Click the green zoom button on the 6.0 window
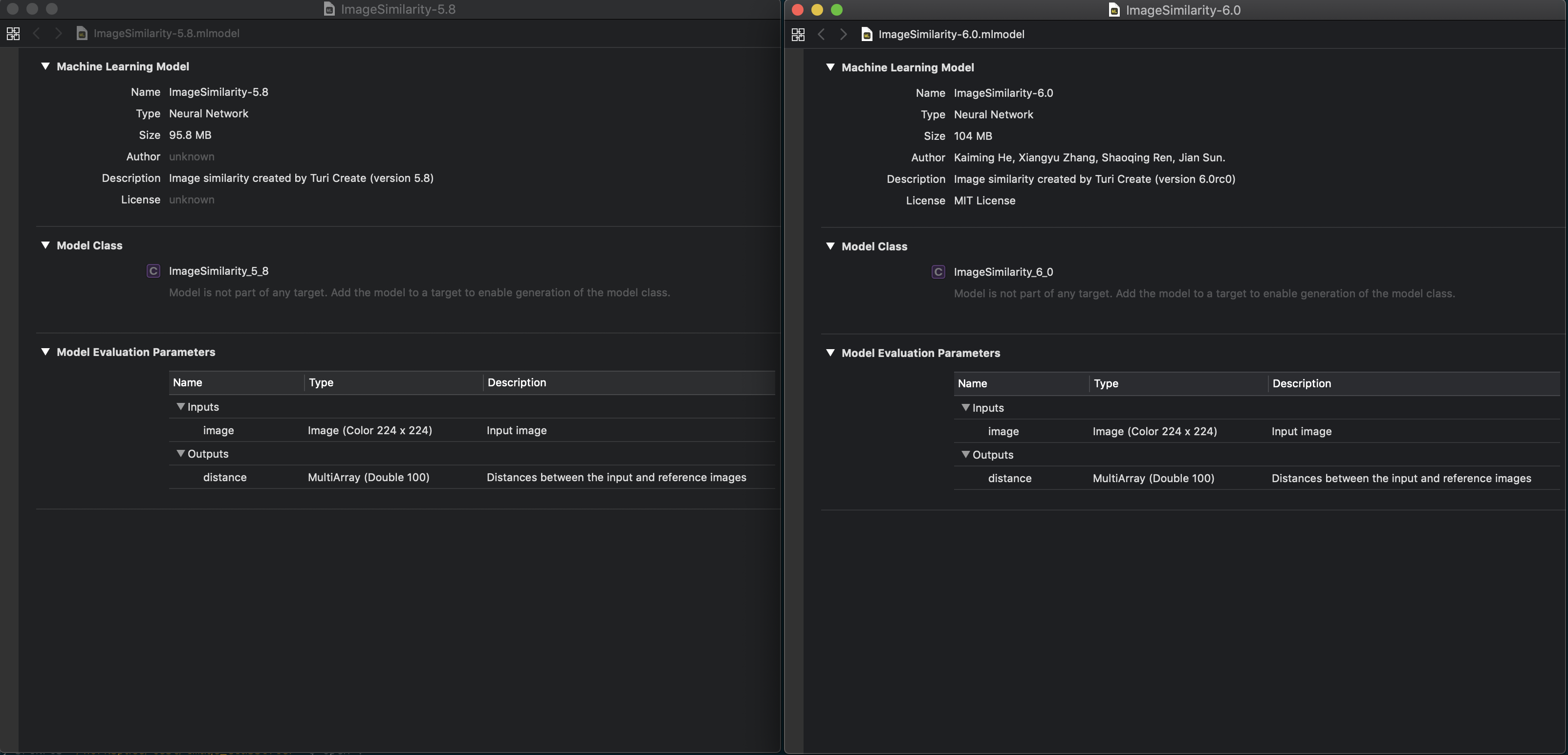This screenshot has height=755, width=1568. coord(837,10)
